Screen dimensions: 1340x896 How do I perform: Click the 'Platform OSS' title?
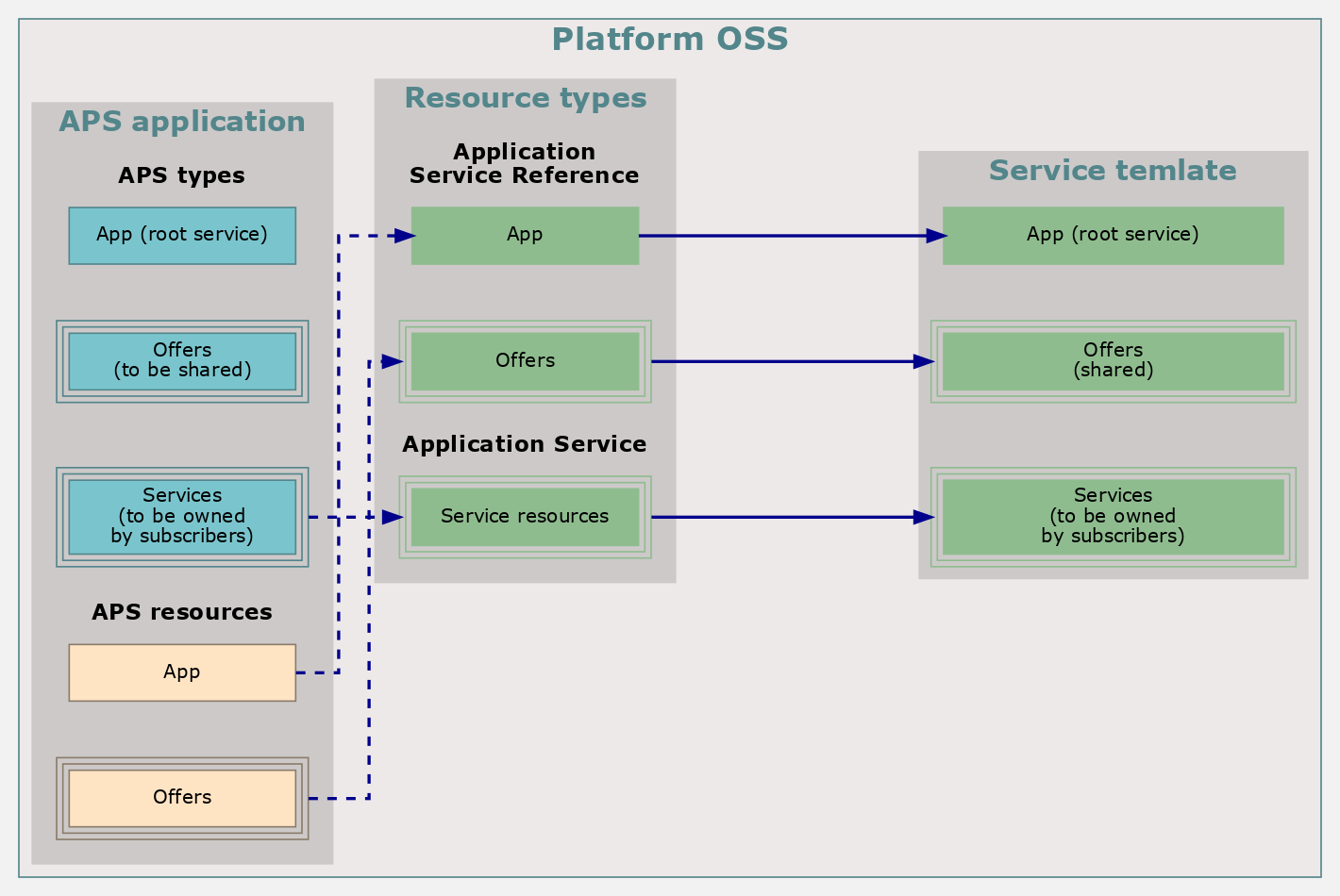[x=670, y=40]
